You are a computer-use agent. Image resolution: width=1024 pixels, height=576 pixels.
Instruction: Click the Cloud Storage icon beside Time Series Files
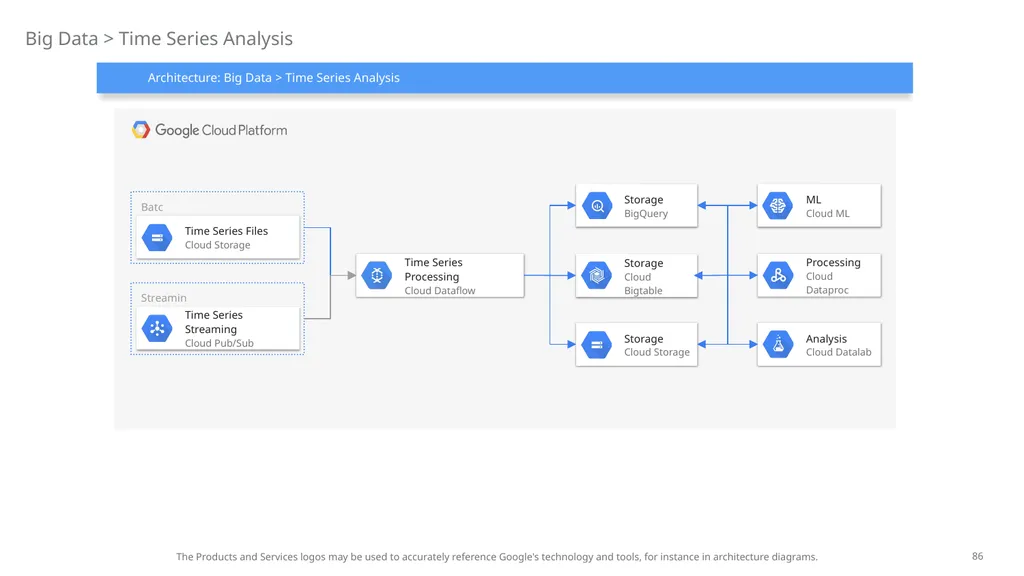click(157, 238)
